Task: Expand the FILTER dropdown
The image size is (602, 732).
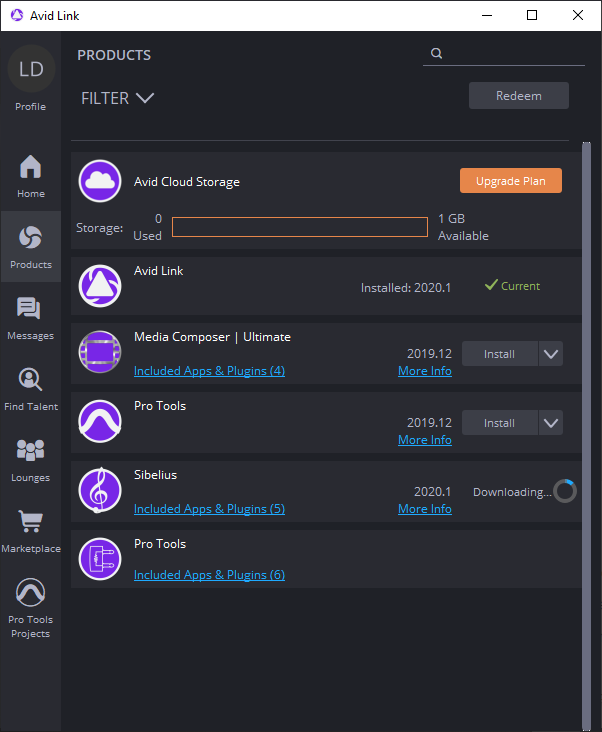Action: click(x=117, y=98)
